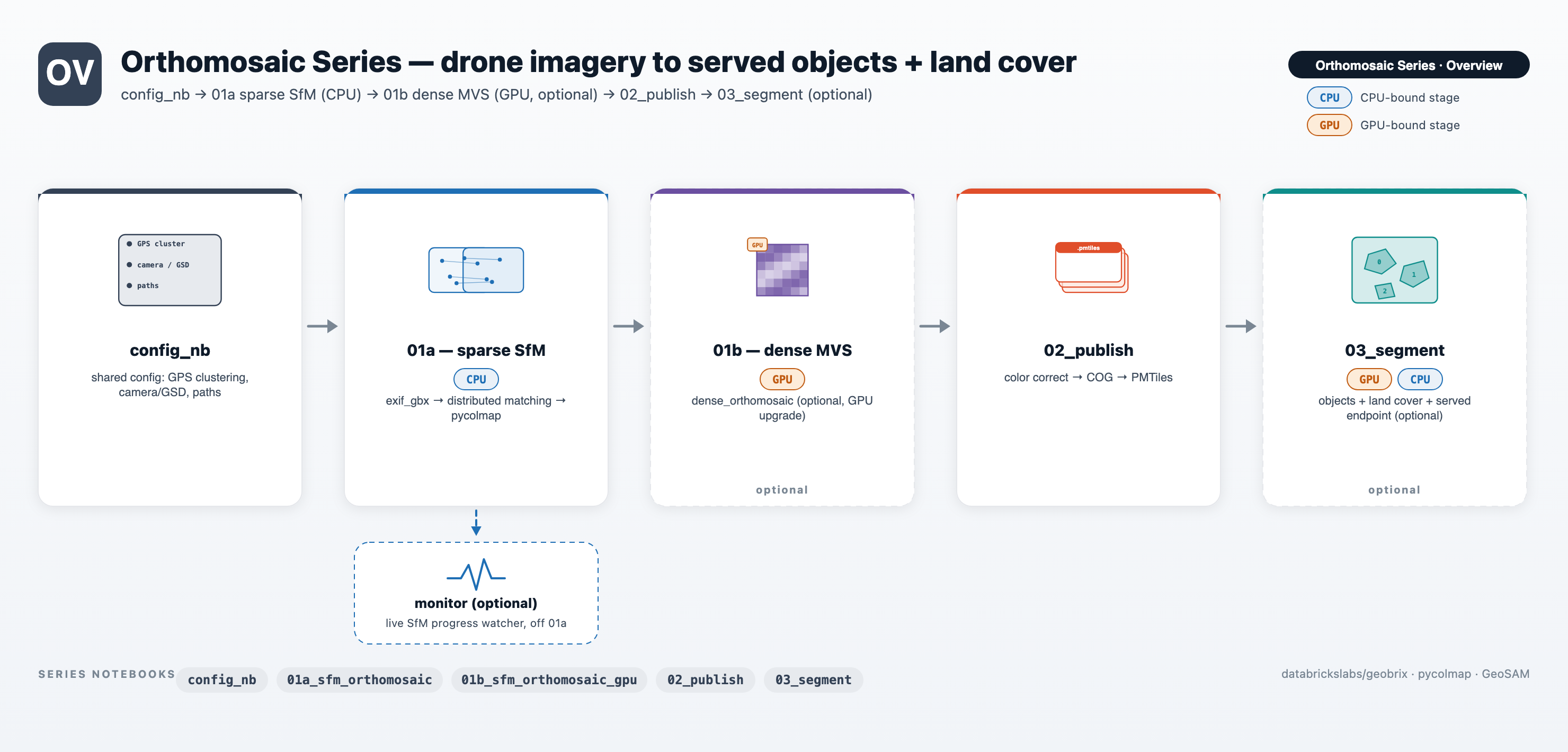Click the CPU badge under 01a sparse SfM

(476, 379)
